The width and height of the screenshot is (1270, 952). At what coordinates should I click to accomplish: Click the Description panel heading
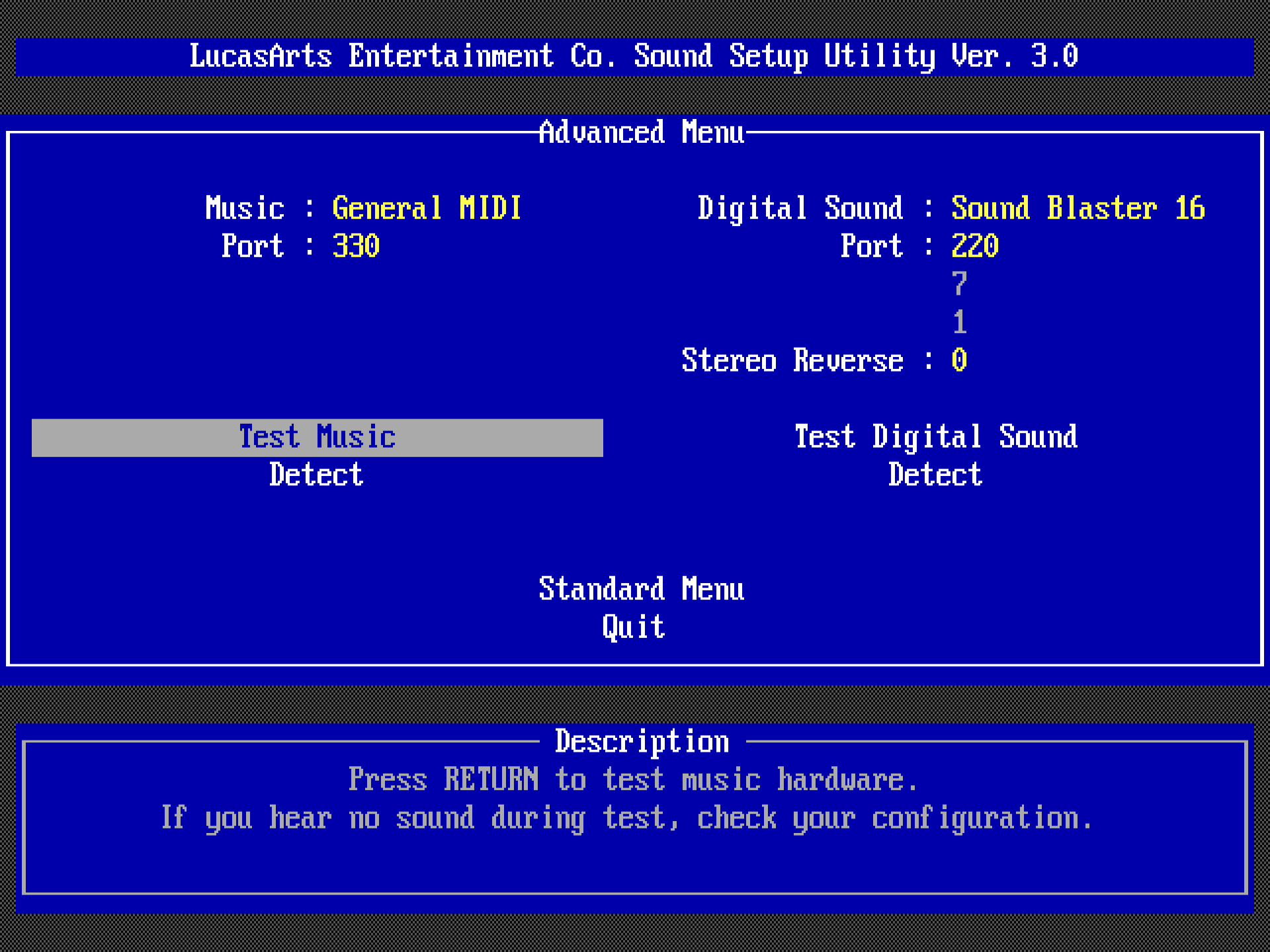[x=642, y=742]
